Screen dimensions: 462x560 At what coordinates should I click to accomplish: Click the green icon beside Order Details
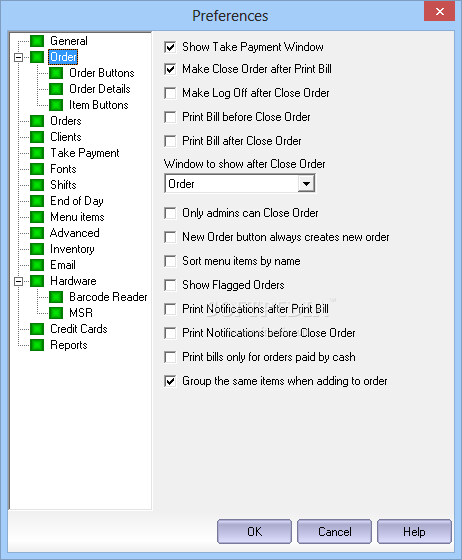click(56, 89)
